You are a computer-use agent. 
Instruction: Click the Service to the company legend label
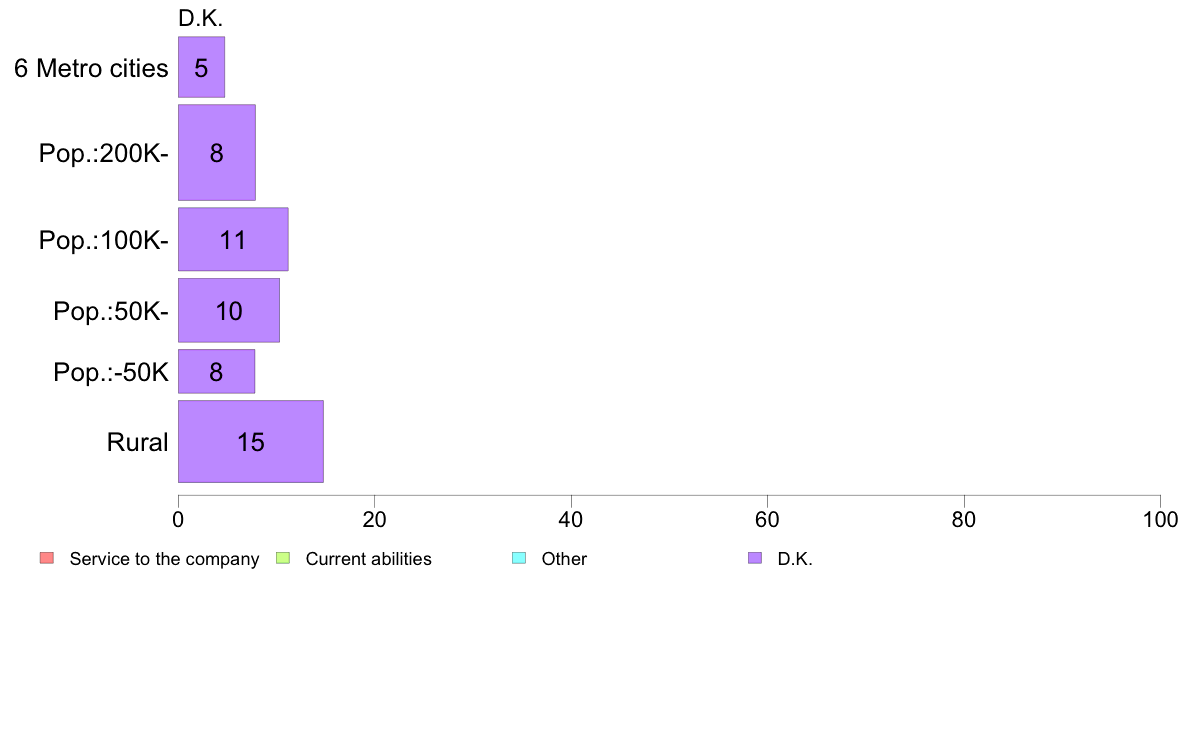[164, 559]
